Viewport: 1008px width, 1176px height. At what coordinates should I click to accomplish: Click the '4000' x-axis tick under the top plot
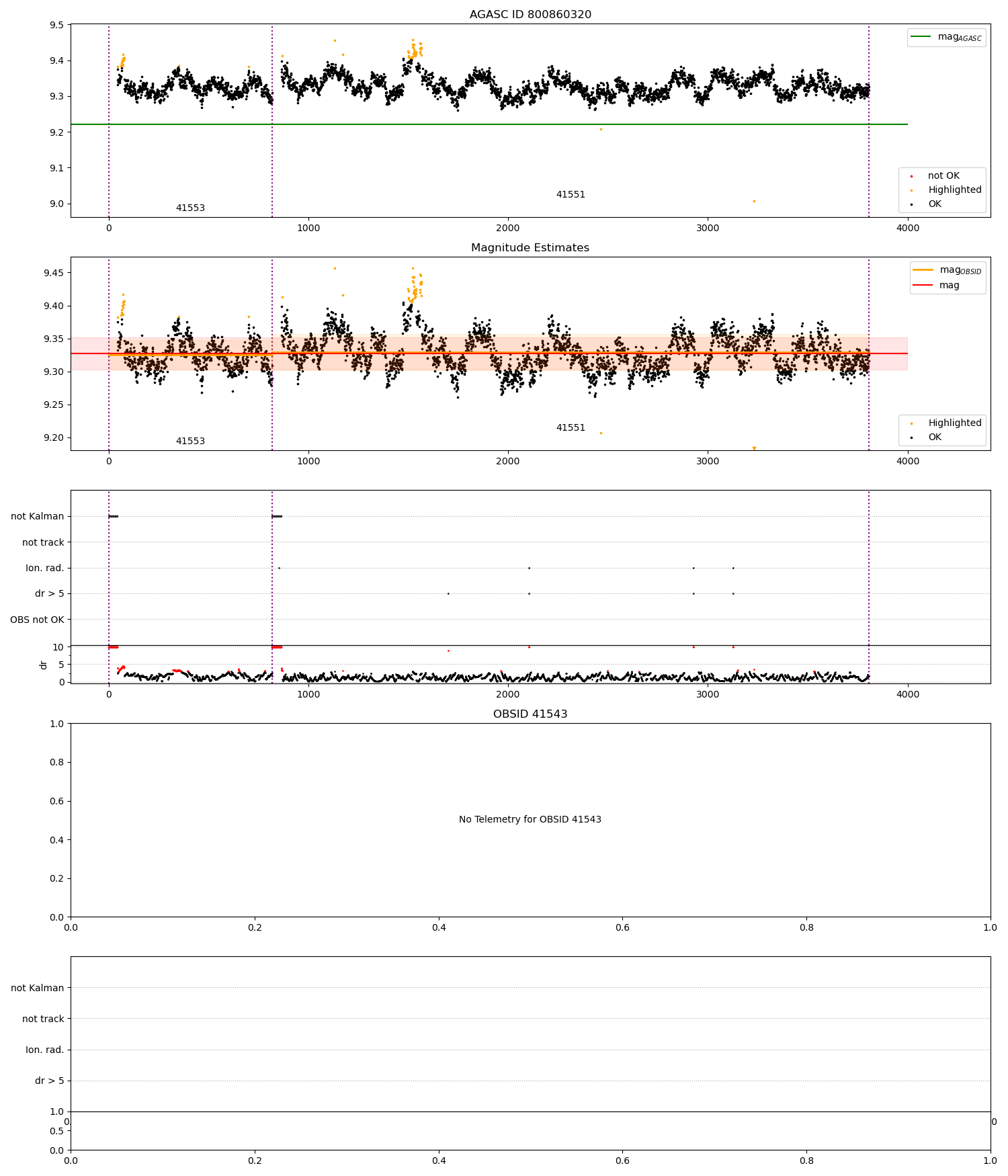(x=908, y=228)
